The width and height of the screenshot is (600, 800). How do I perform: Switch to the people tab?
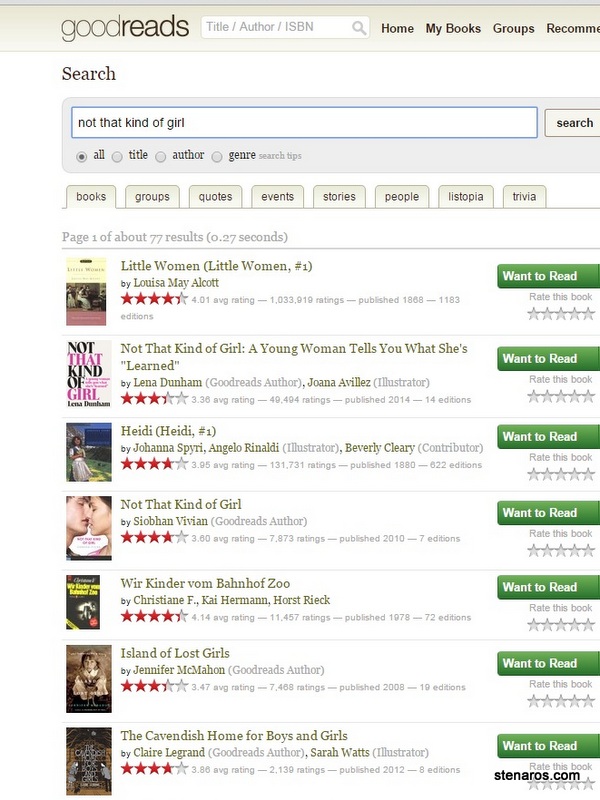click(402, 197)
